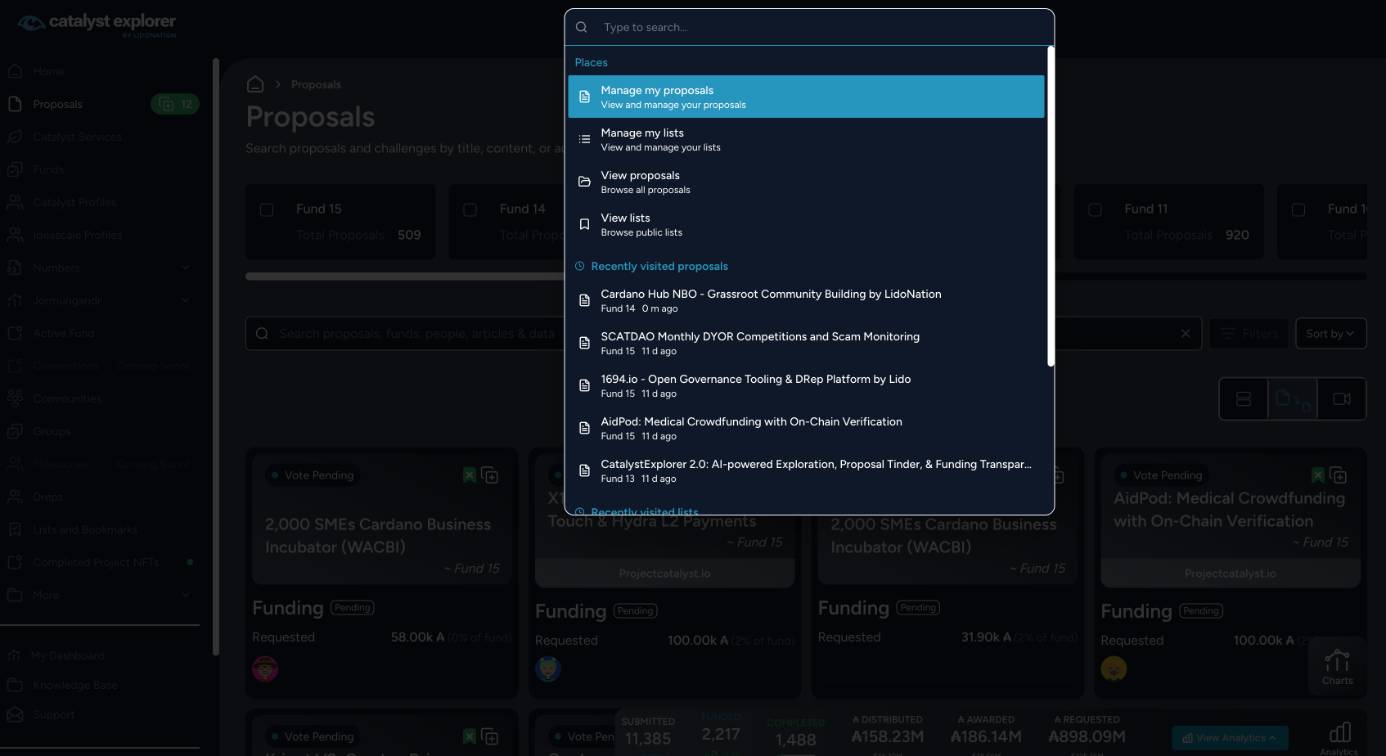1386x756 pixels.
Task: Click the command palette vertical scrollbar
Action: (x=1050, y=206)
